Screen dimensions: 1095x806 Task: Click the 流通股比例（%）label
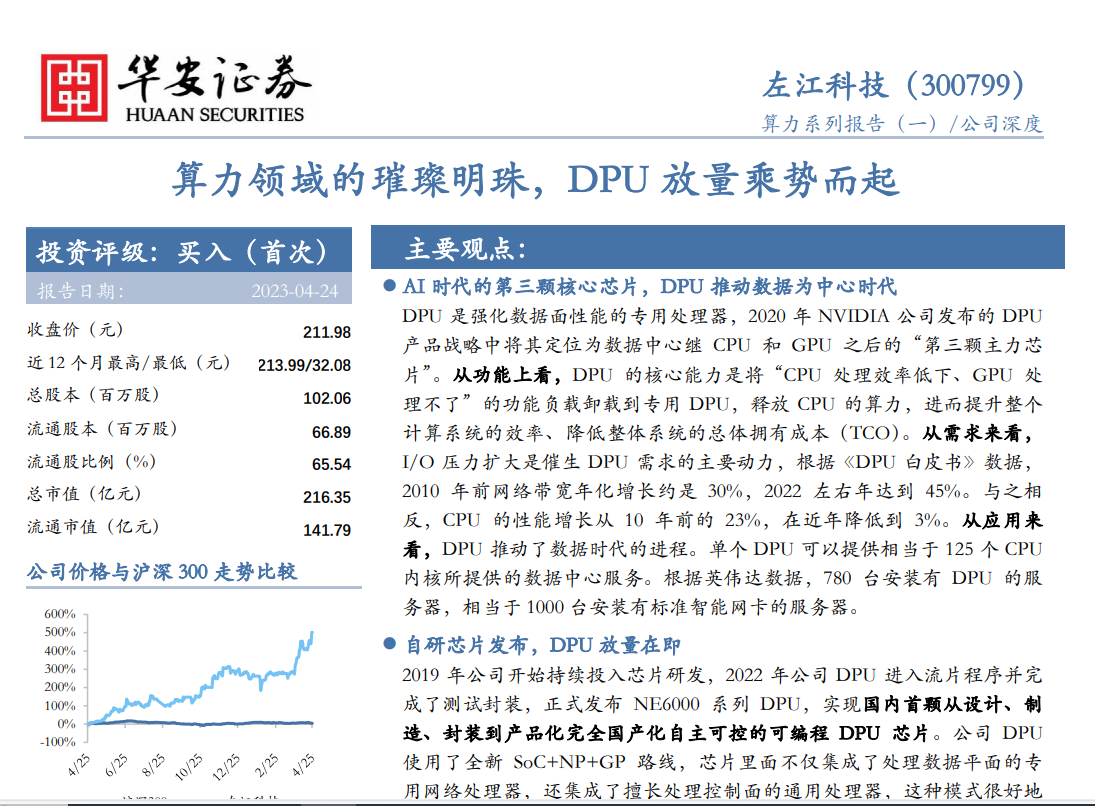click(91, 462)
